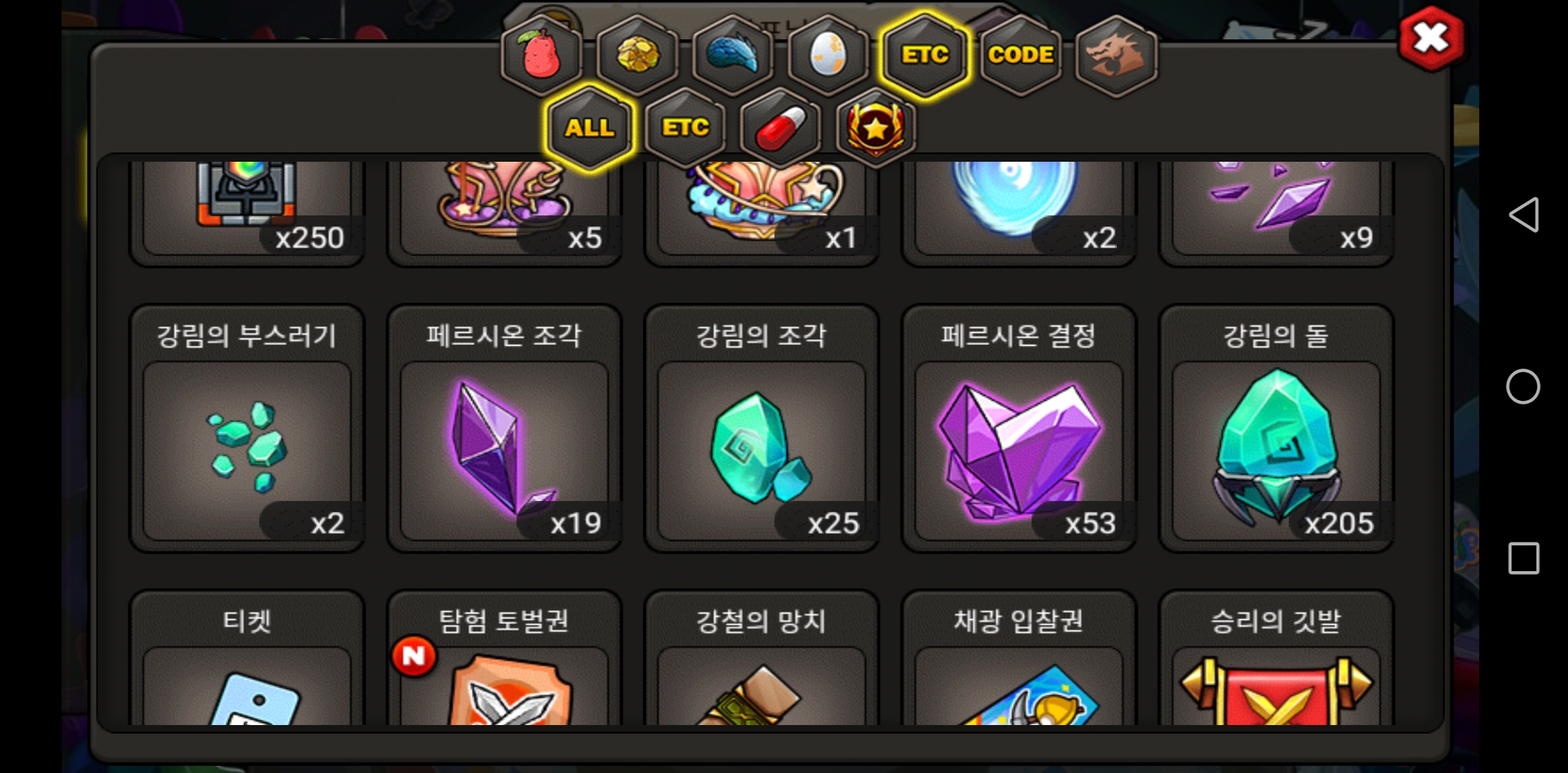Show all items with ALL filter
This screenshot has width=1568, height=773.
589,128
